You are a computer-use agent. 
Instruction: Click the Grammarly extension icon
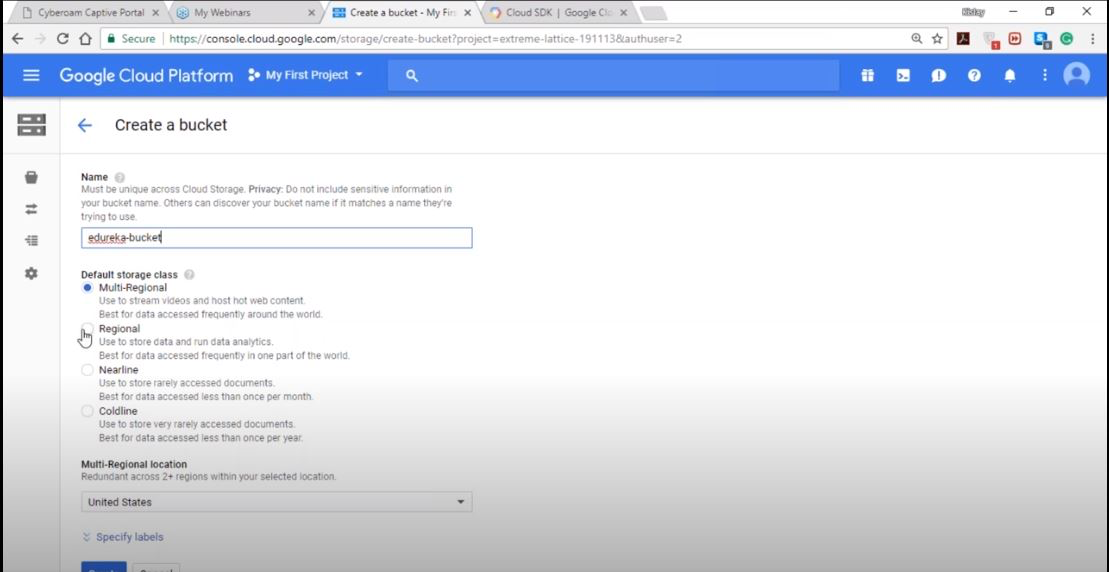[x=1066, y=39]
